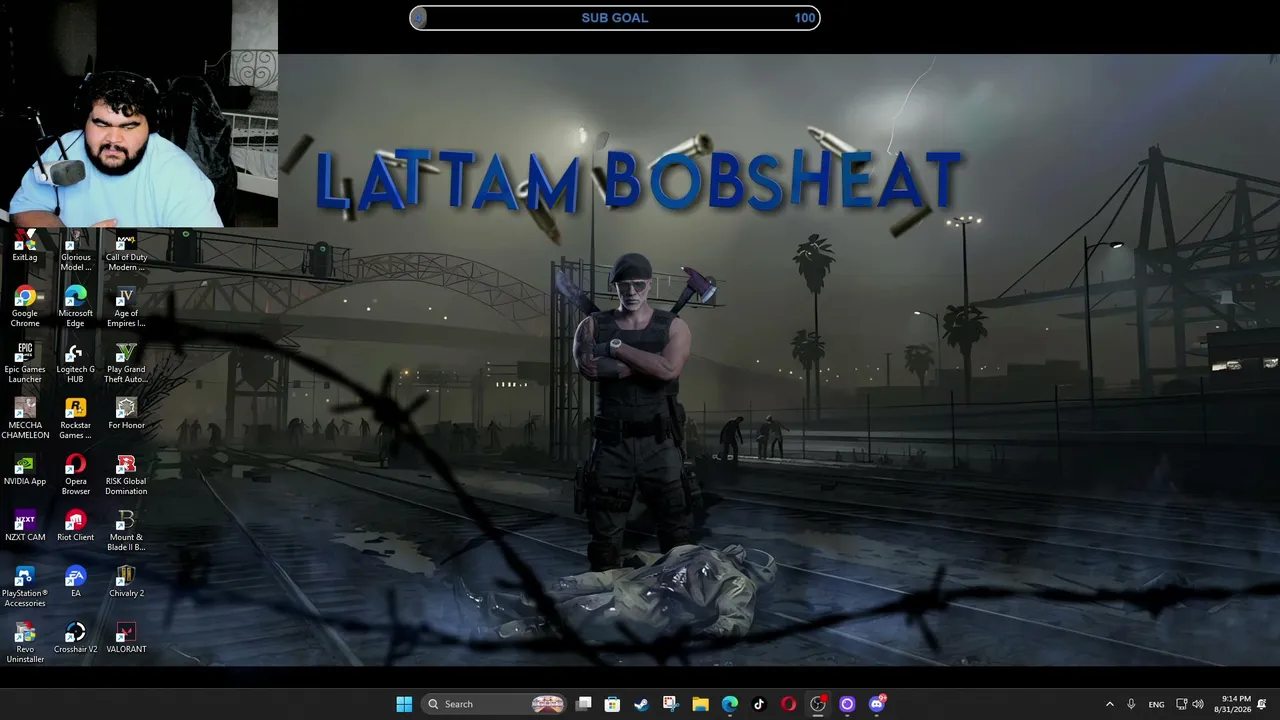This screenshot has height=720, width=1280.
Task: Select the Call of Duty Modern shortcut
Action: point(126,251)
